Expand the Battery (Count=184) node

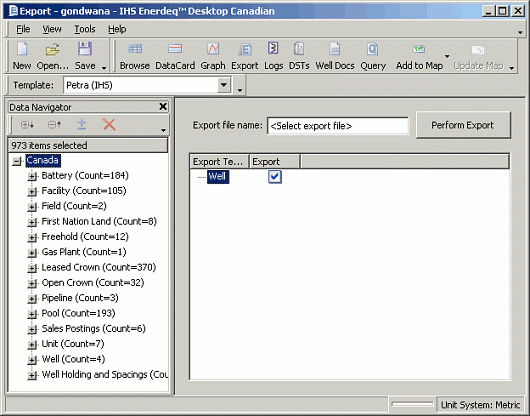click(x=32, y=176)
